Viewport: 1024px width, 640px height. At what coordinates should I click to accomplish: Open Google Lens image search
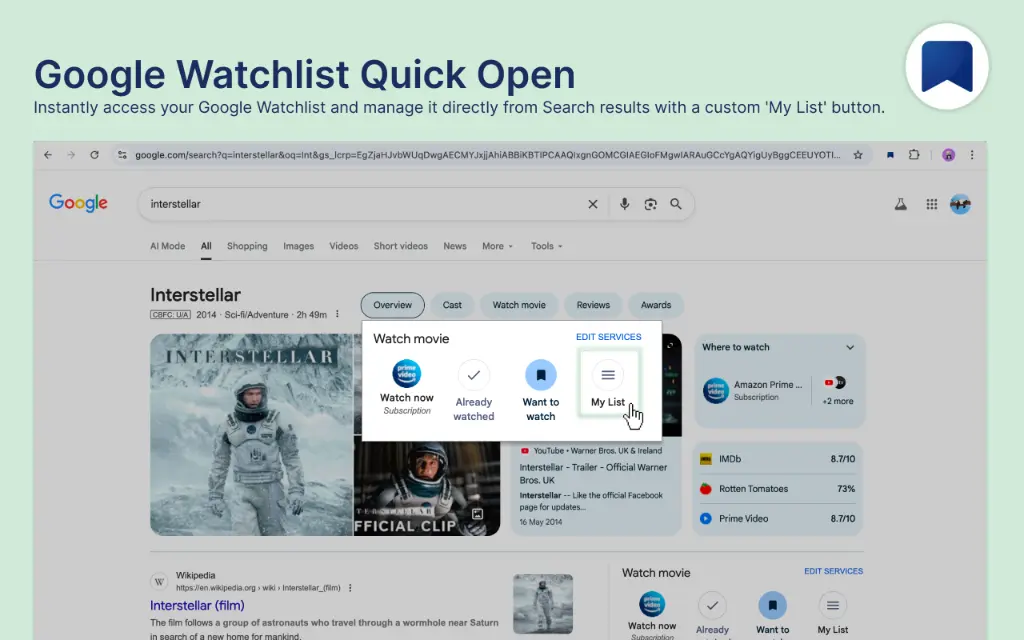[650, 204]
